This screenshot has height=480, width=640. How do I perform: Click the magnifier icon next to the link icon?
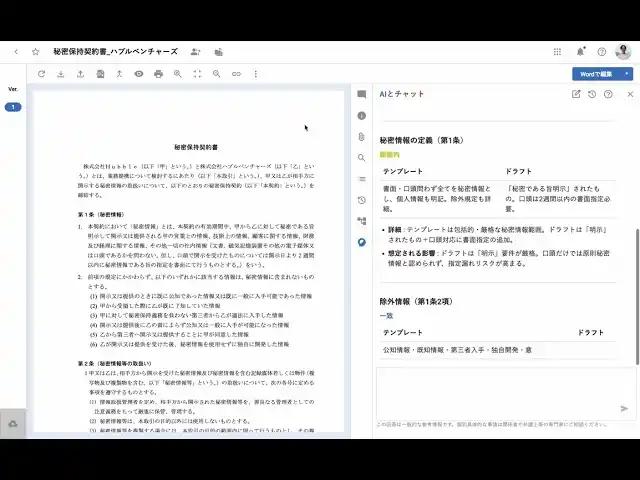(216, 74)
